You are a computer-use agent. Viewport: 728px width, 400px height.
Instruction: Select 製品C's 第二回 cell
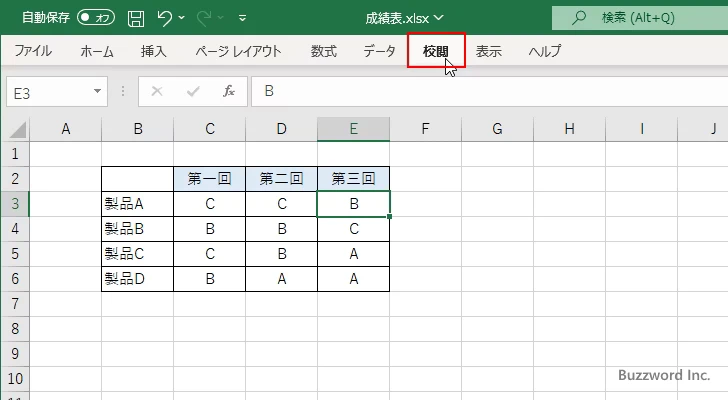[x=281, y=254]
